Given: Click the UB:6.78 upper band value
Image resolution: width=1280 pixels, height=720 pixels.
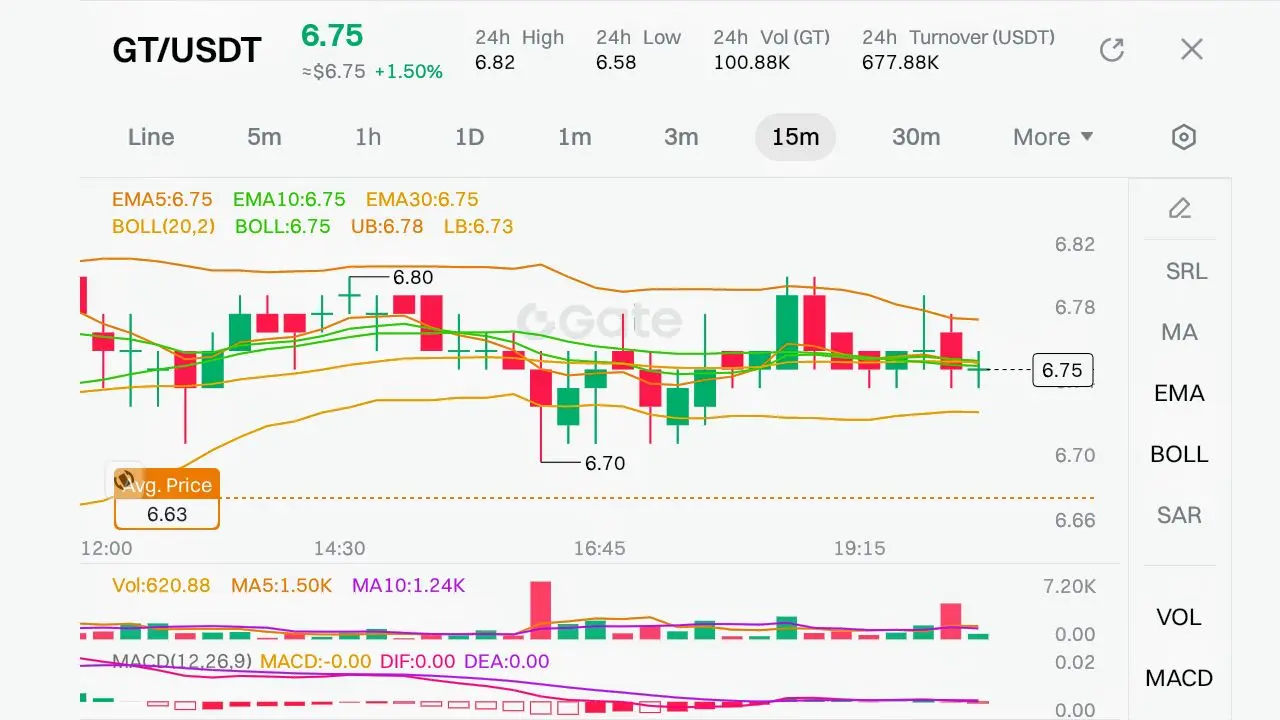Looking at the screenshot, I should [x=387, y=226].
